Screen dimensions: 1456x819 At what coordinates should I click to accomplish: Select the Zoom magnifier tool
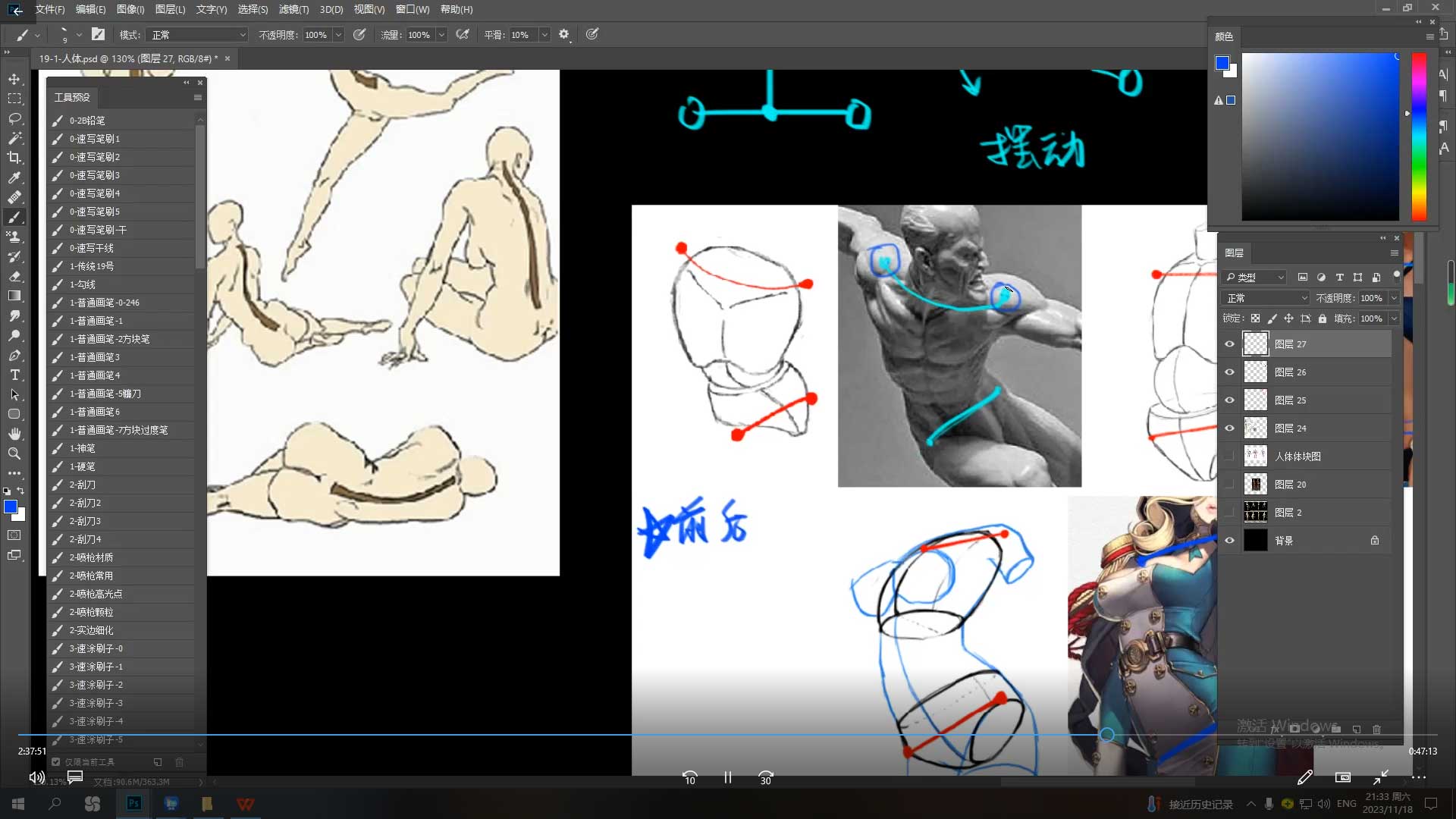(14, 453)
